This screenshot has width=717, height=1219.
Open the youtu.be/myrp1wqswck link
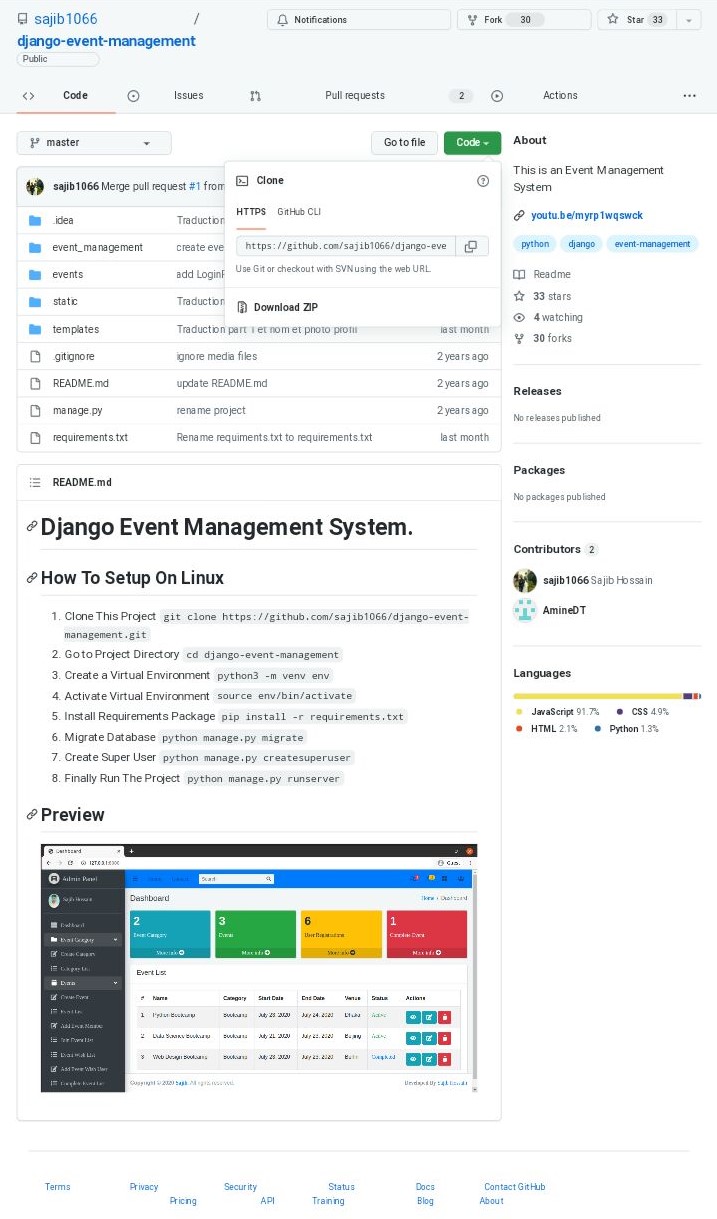[587, 215]
